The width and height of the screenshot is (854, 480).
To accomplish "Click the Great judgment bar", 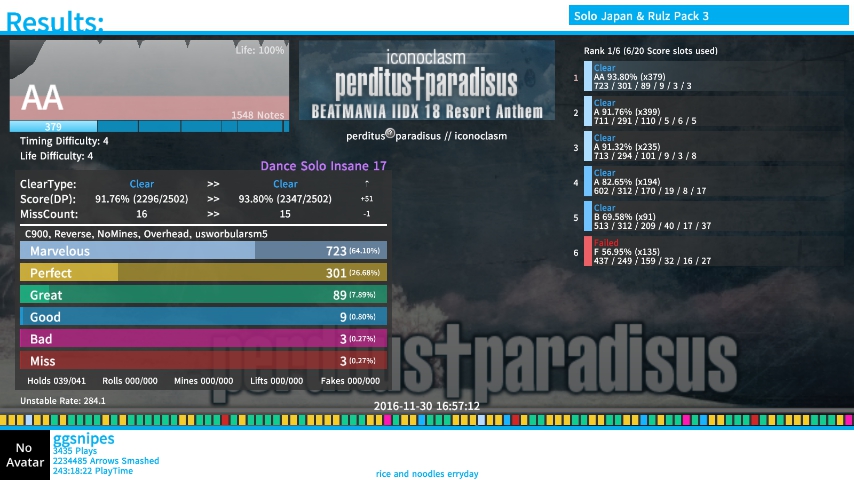I will click(202, 295).
